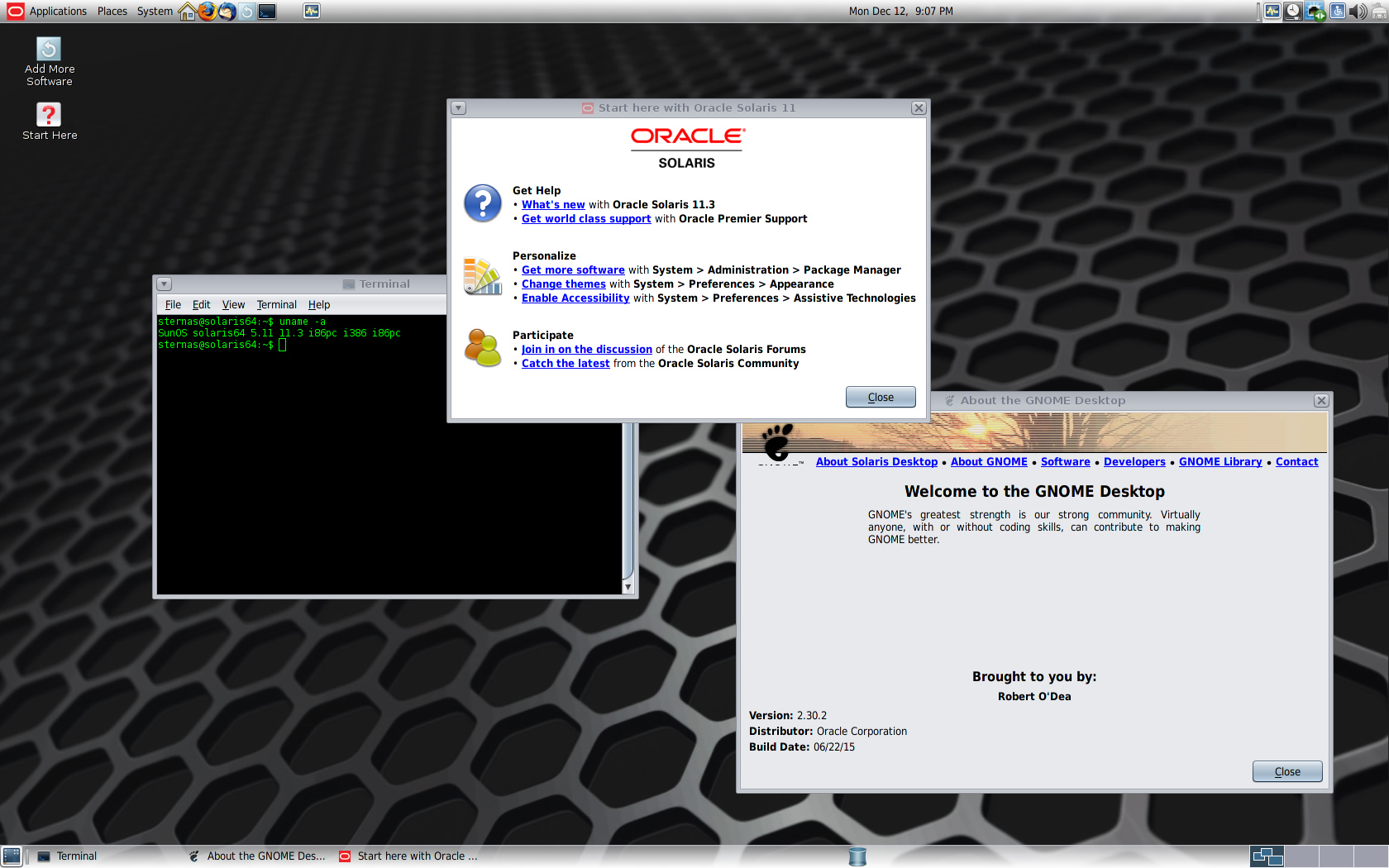Open the GNOME Library link
This screenshot has width=1389, height=868.
[x=1220, y=461]
